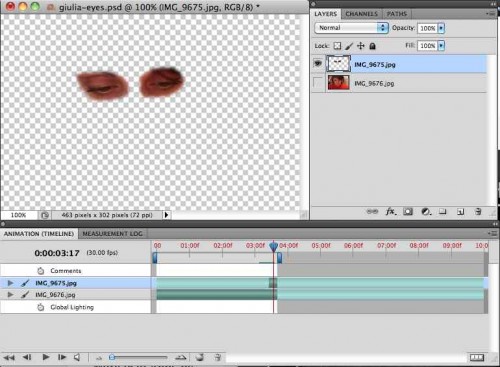This screenshot has height=367, width=500.
Task: Click the 100% zoom level field
Action: 18,215
